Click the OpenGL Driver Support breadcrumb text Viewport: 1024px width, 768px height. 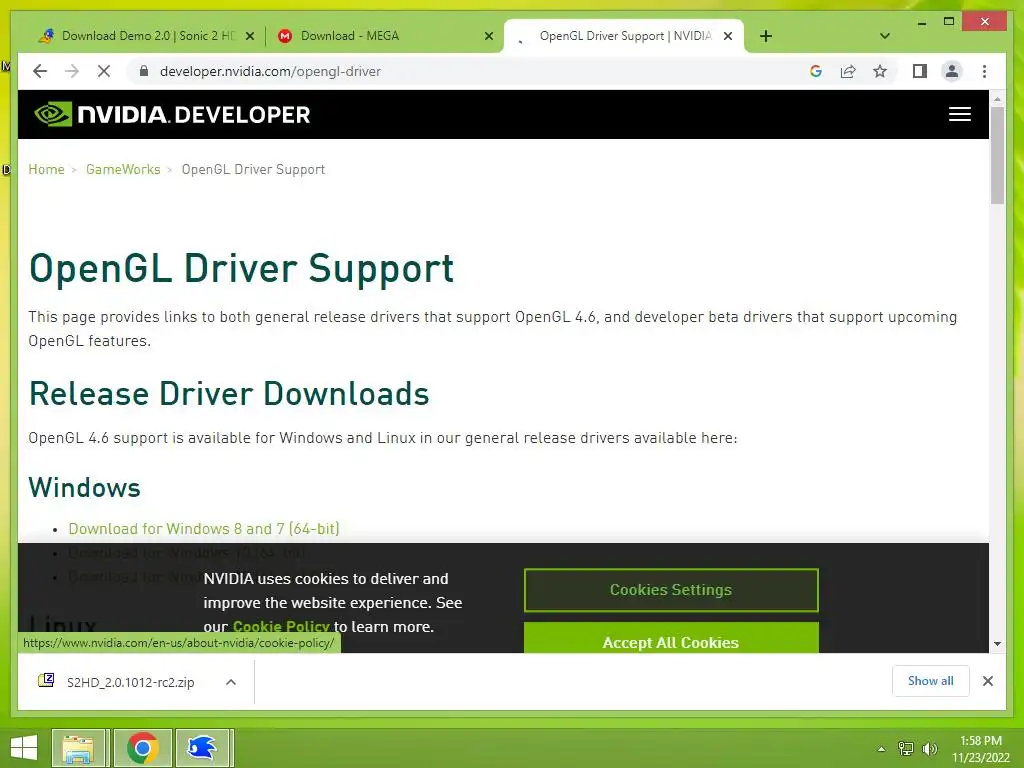point(253,169)
